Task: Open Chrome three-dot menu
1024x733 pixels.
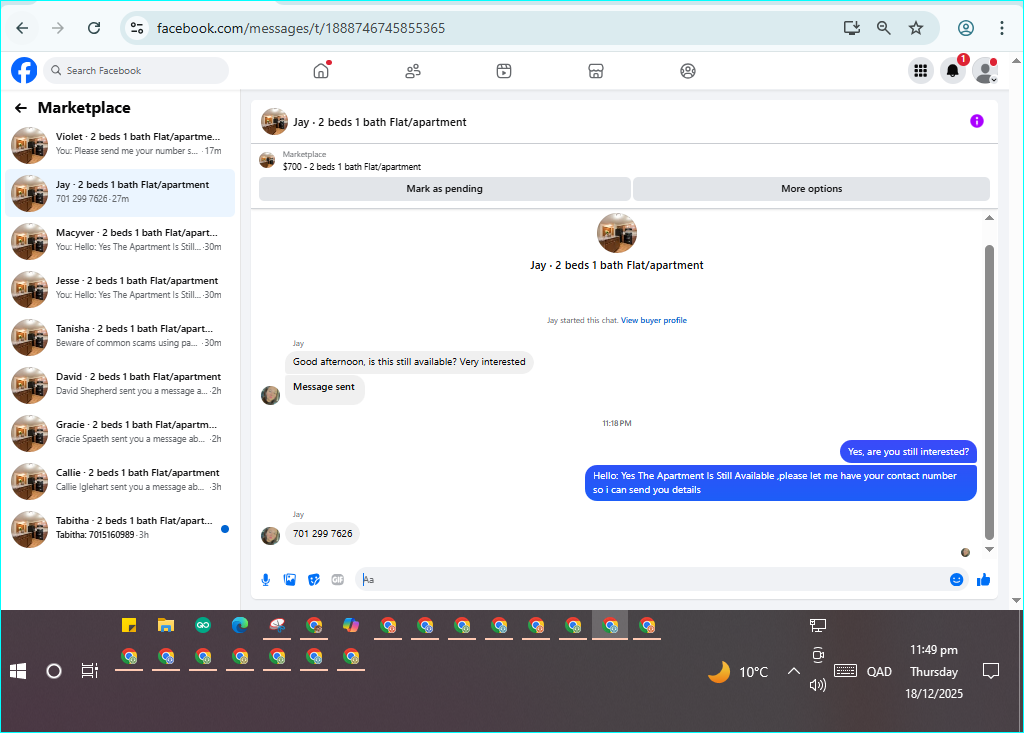Action: click(x=1001, y=28)
